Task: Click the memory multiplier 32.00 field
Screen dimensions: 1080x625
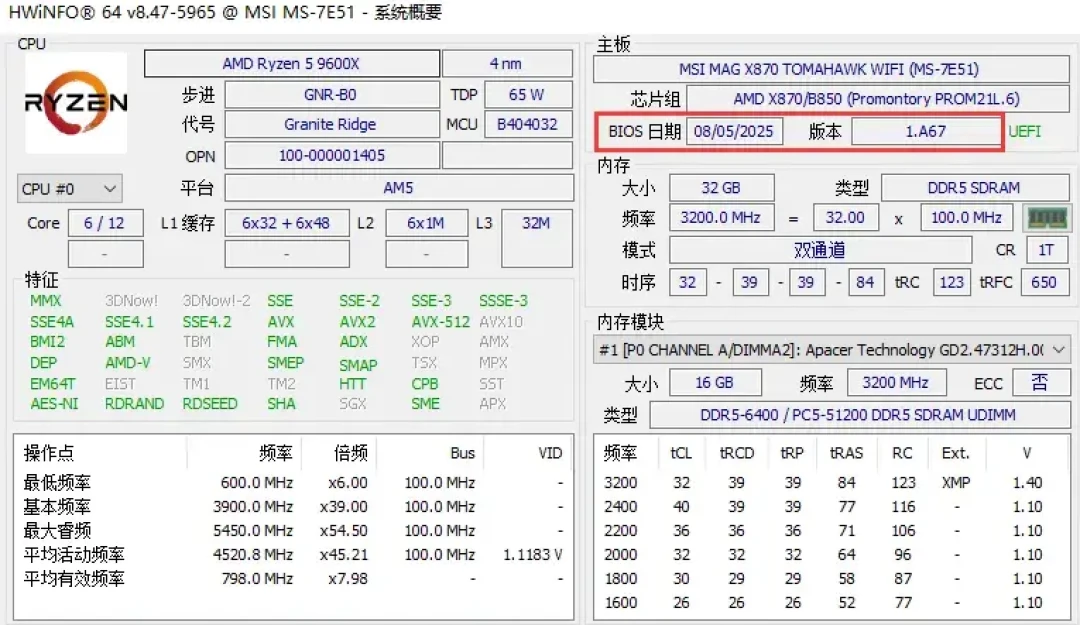Action: (846, 218)
